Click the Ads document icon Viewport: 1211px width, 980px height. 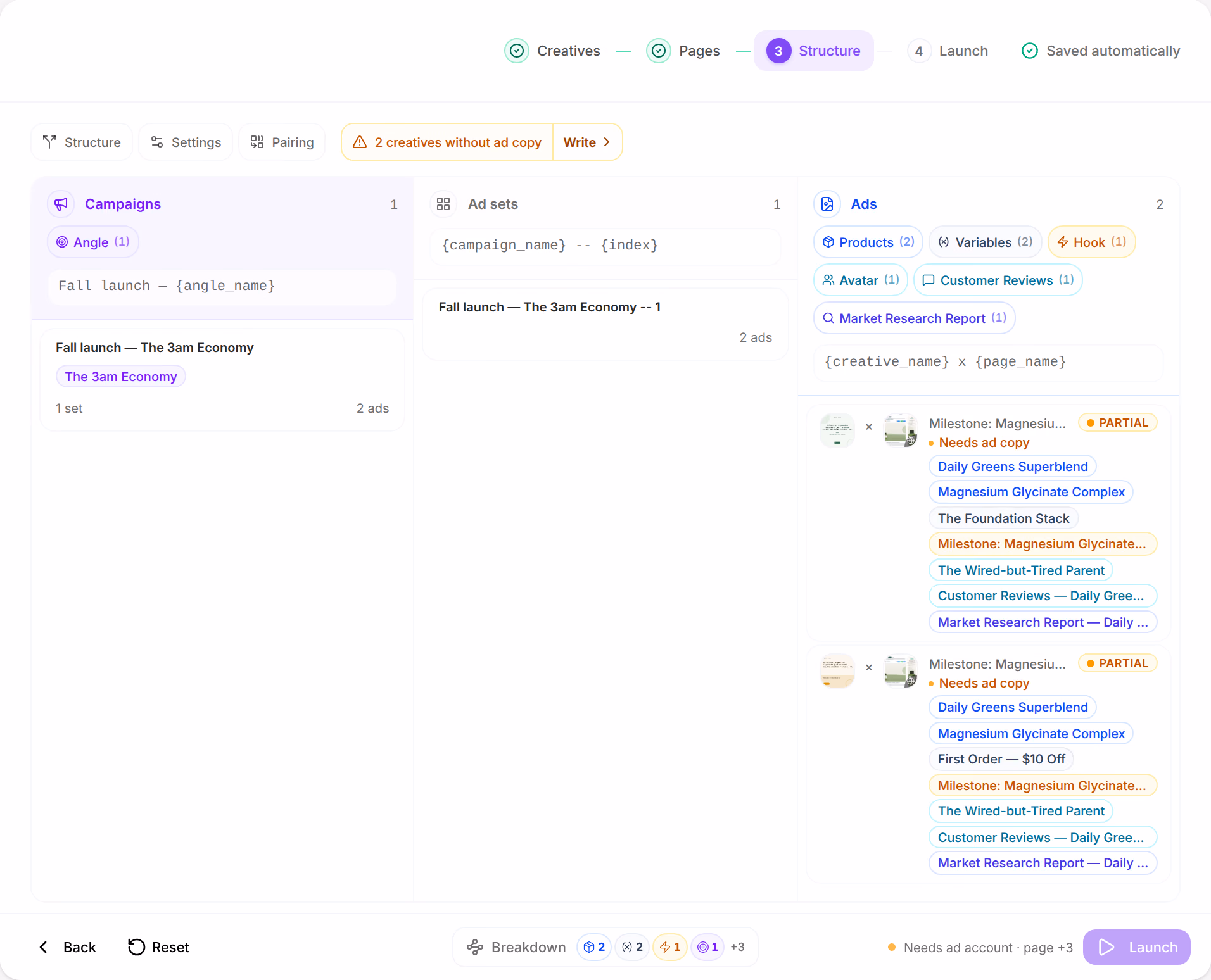point(827,204)
